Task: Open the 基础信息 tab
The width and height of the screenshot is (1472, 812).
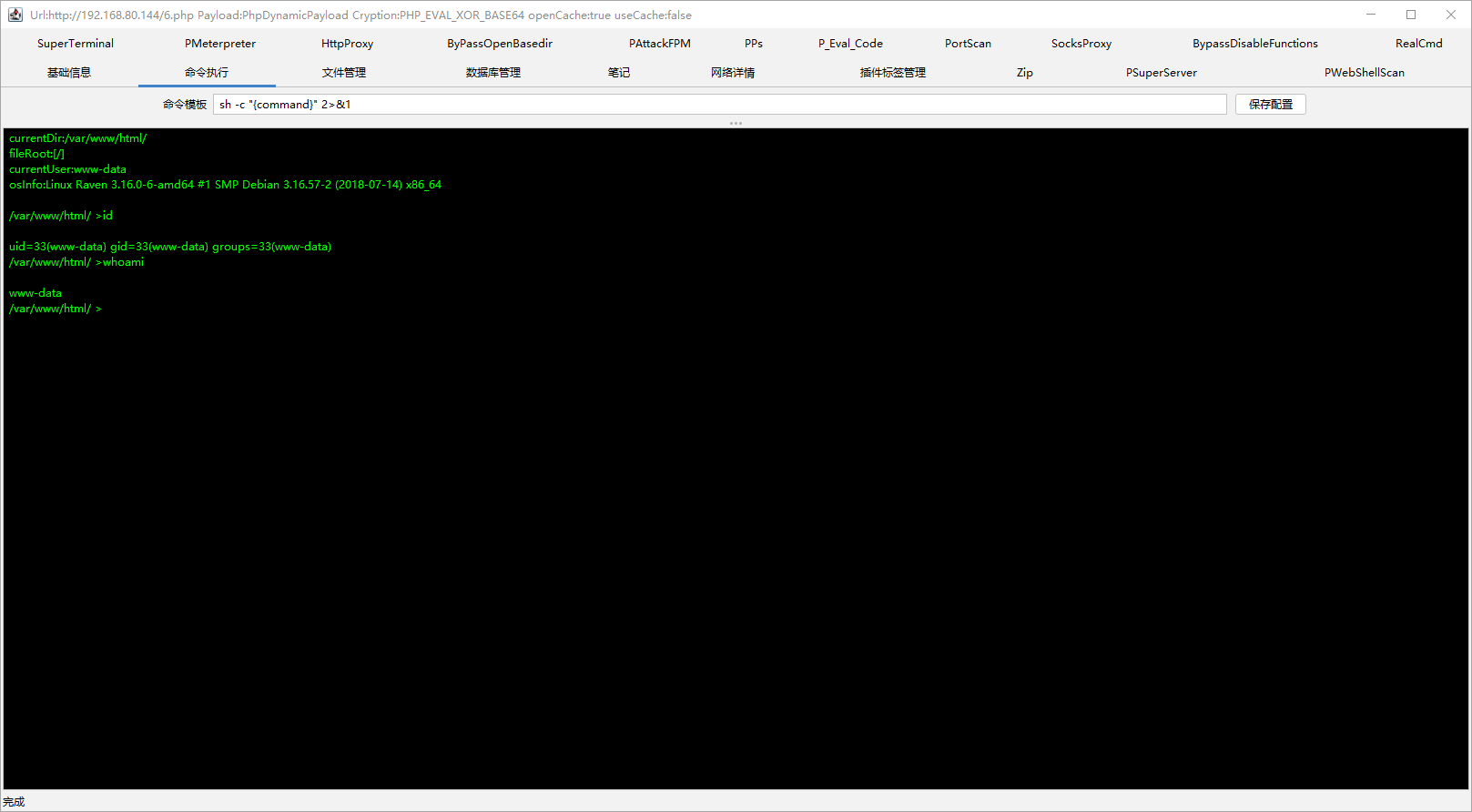Action: [x=69, y=73]
